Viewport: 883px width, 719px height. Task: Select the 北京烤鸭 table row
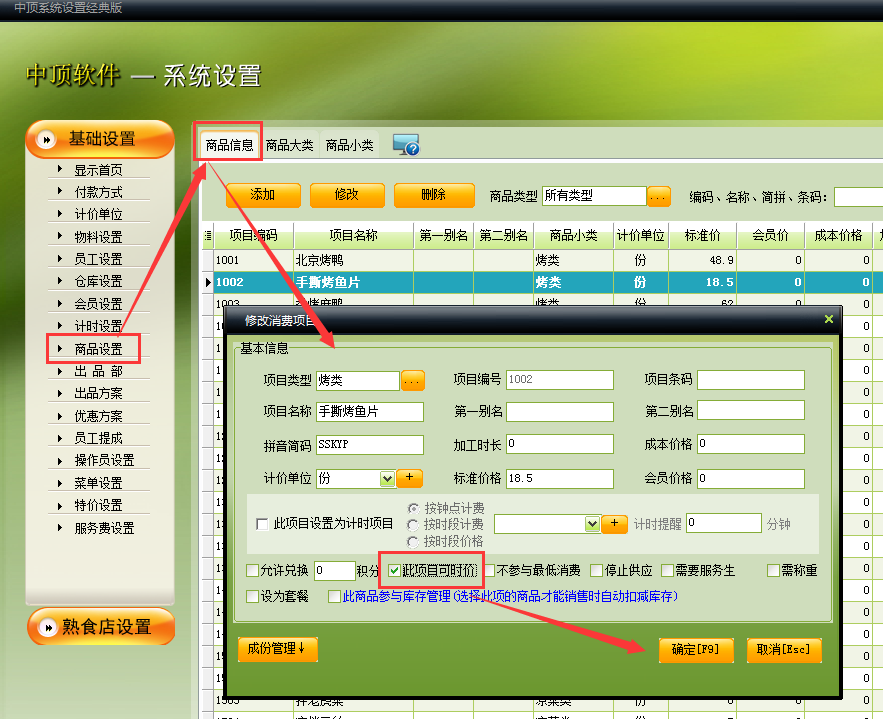[543, 260]
